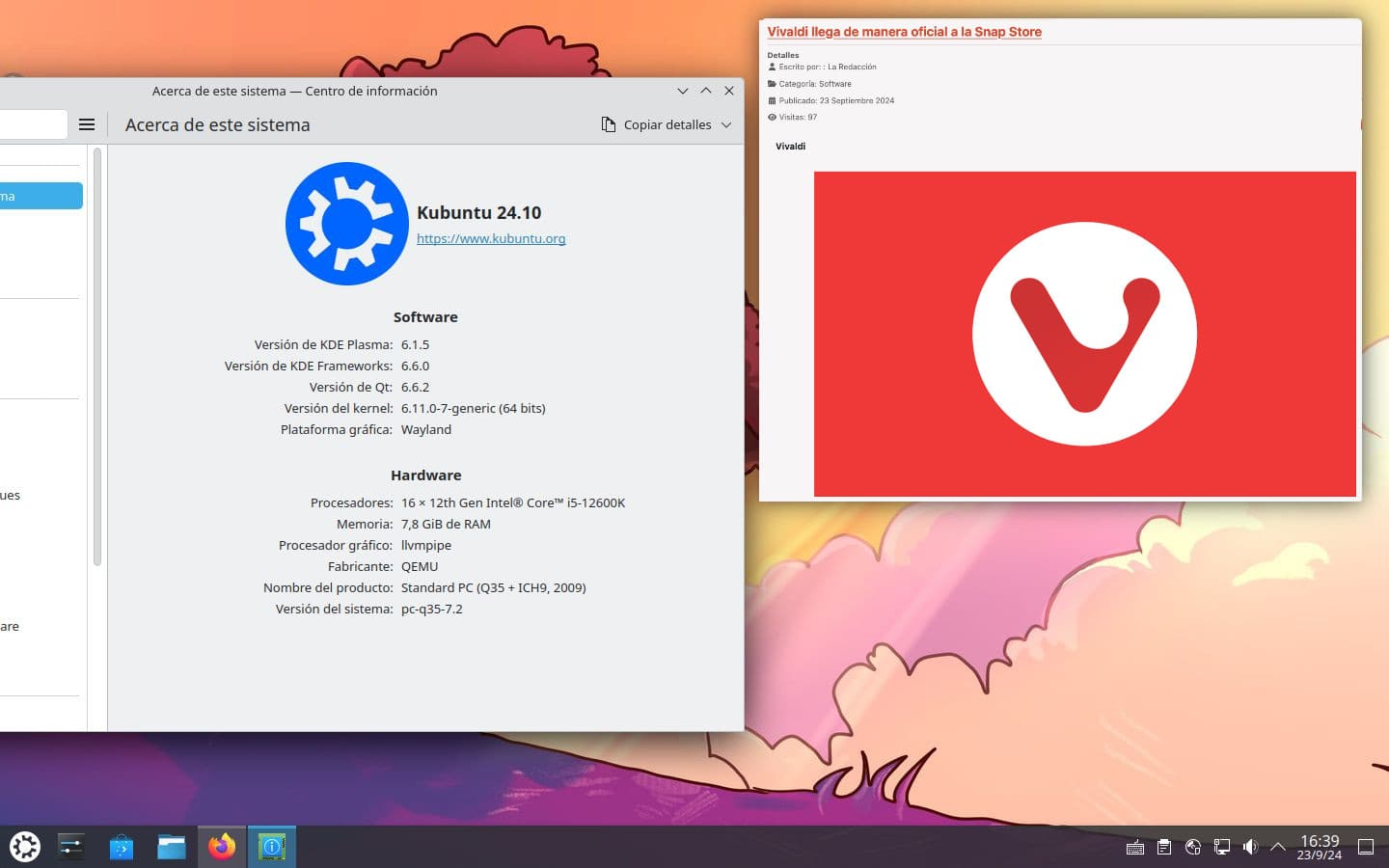Launch Discover software store from taskbar
Image resolution: width=1389 pixels, height=868 pixels.
pos(122,847)
